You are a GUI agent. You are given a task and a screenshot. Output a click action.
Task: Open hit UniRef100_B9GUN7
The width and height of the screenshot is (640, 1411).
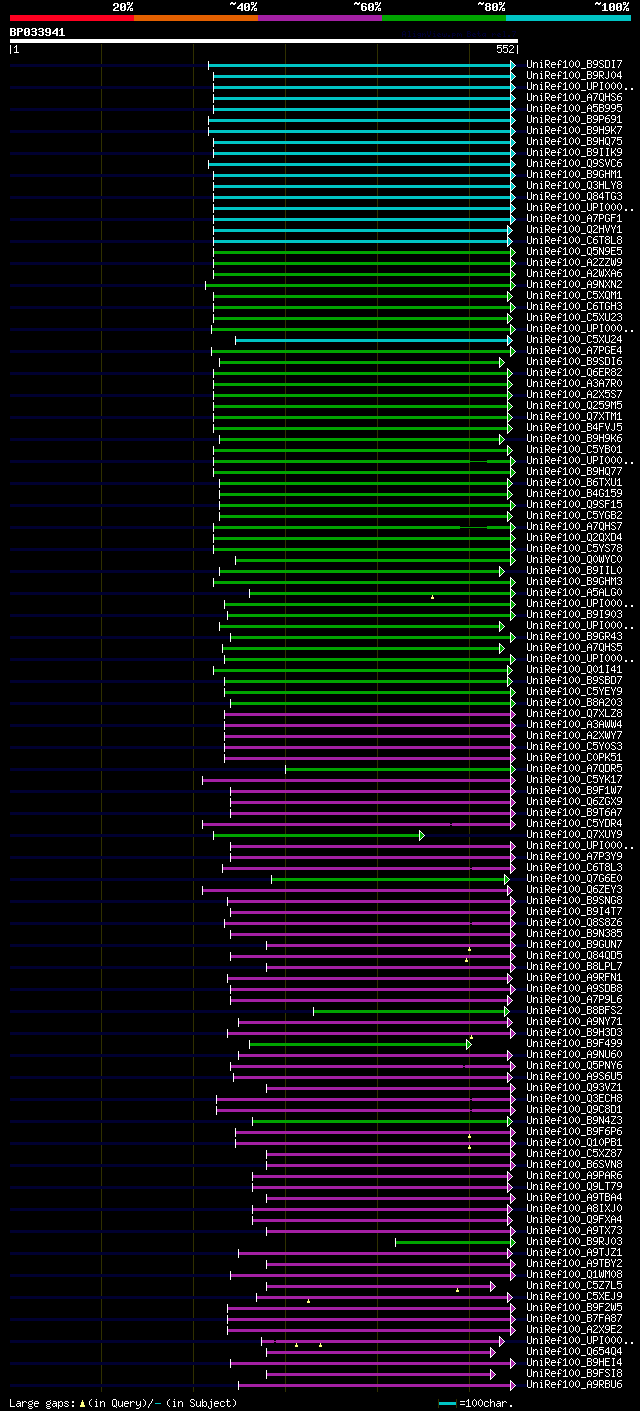tap(574, 944)
